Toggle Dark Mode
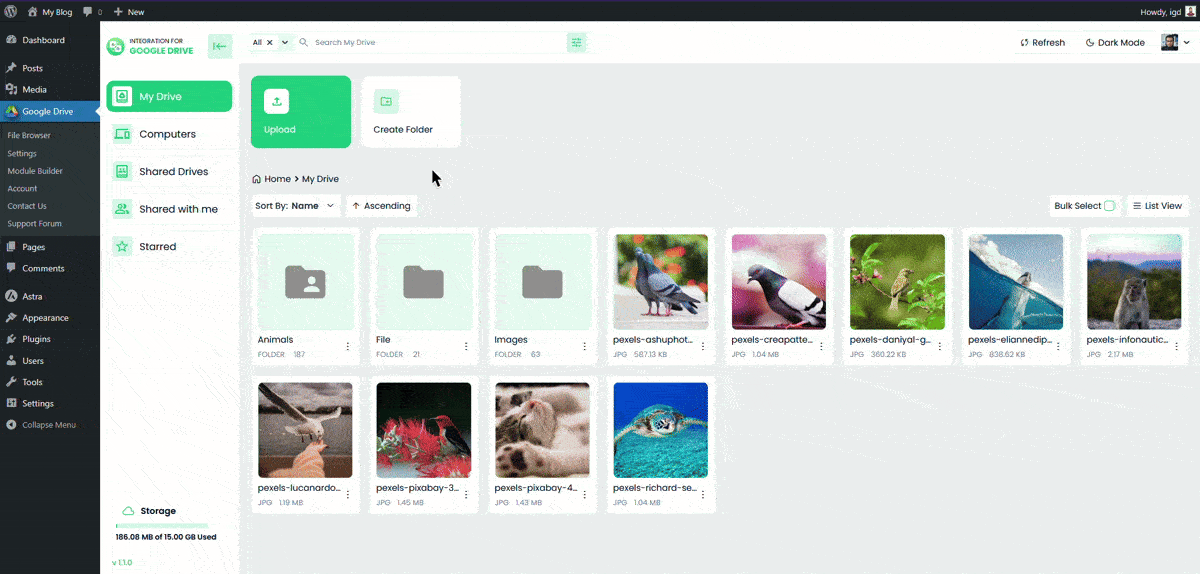 (x=1115, y=43)
